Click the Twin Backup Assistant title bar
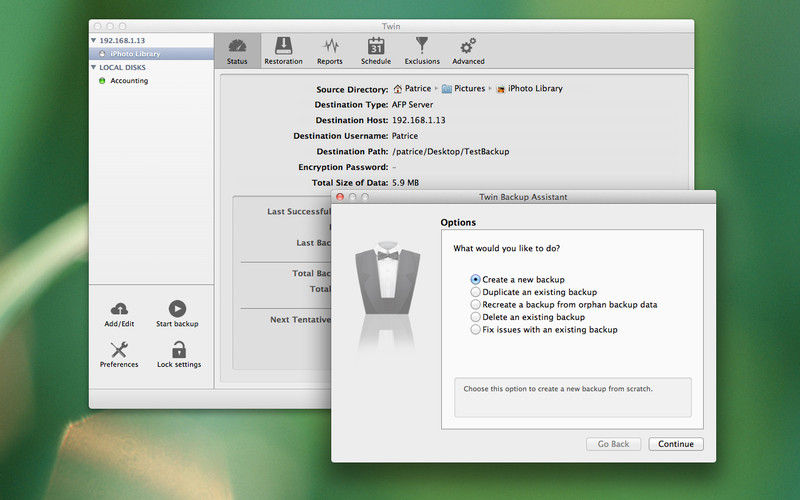Viewport: 800px width, 500px height. 523,197
